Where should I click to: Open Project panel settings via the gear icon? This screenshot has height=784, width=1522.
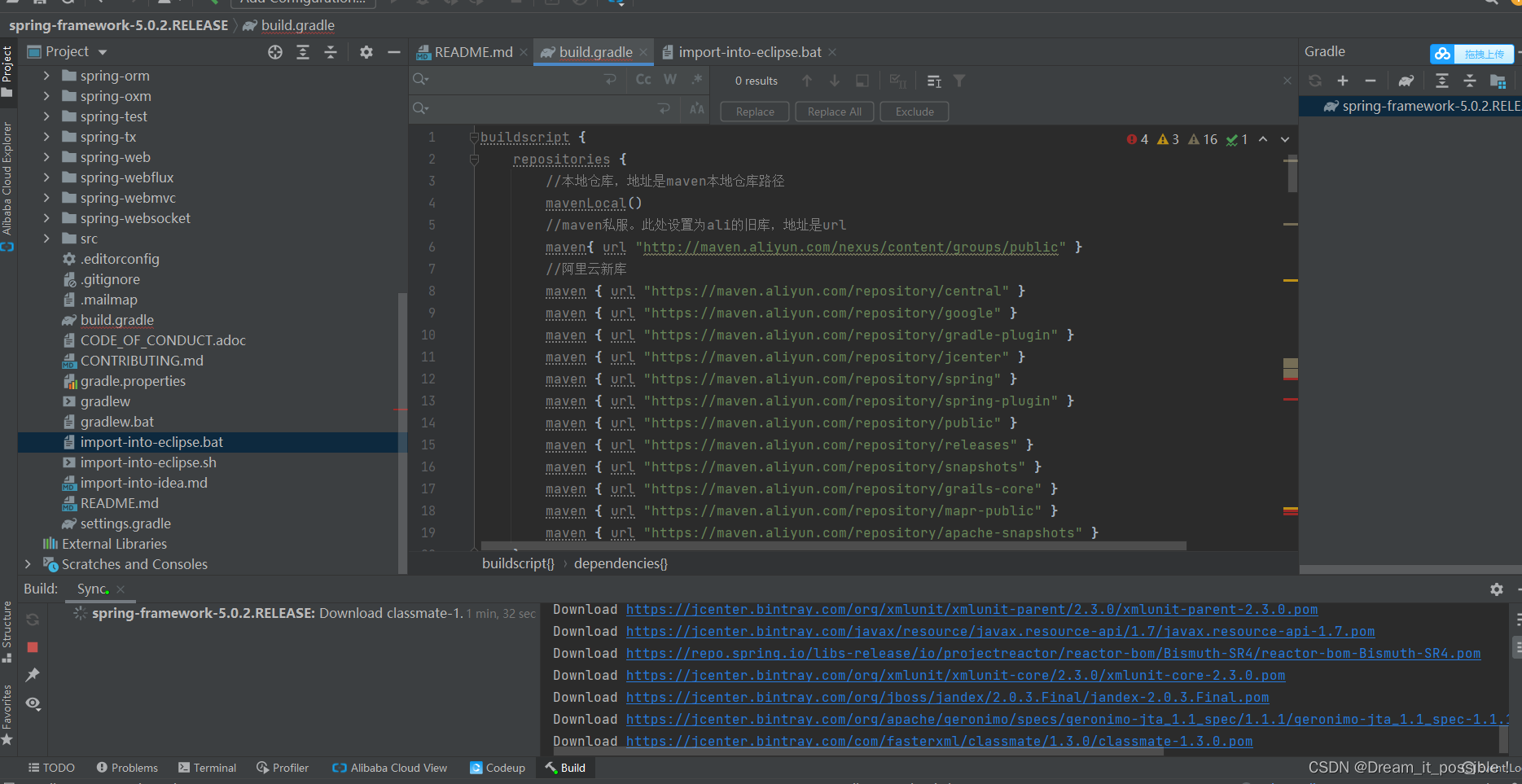point(366,51)
